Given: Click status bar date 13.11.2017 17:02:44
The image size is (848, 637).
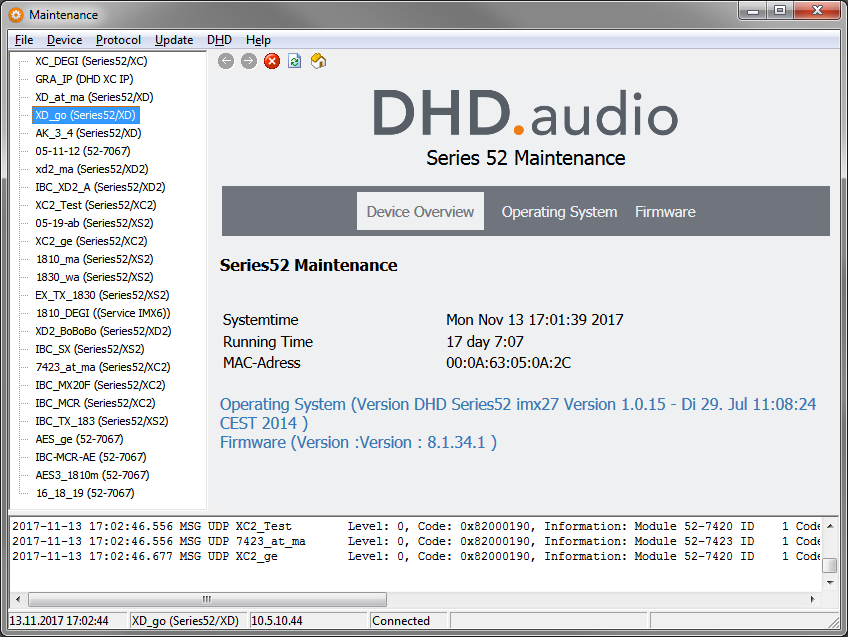Looking at the screenshot, I should [x=59, y=621].
